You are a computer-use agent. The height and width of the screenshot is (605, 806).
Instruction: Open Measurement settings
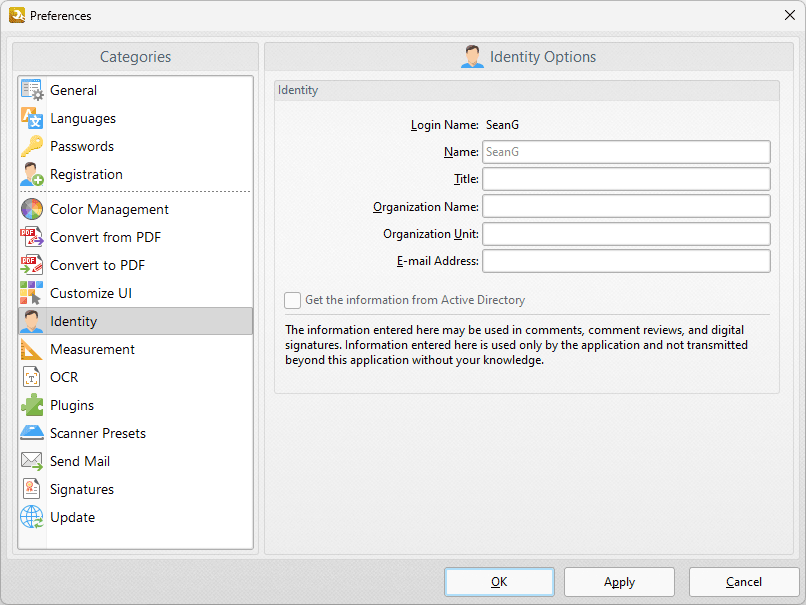click(136, 349)
